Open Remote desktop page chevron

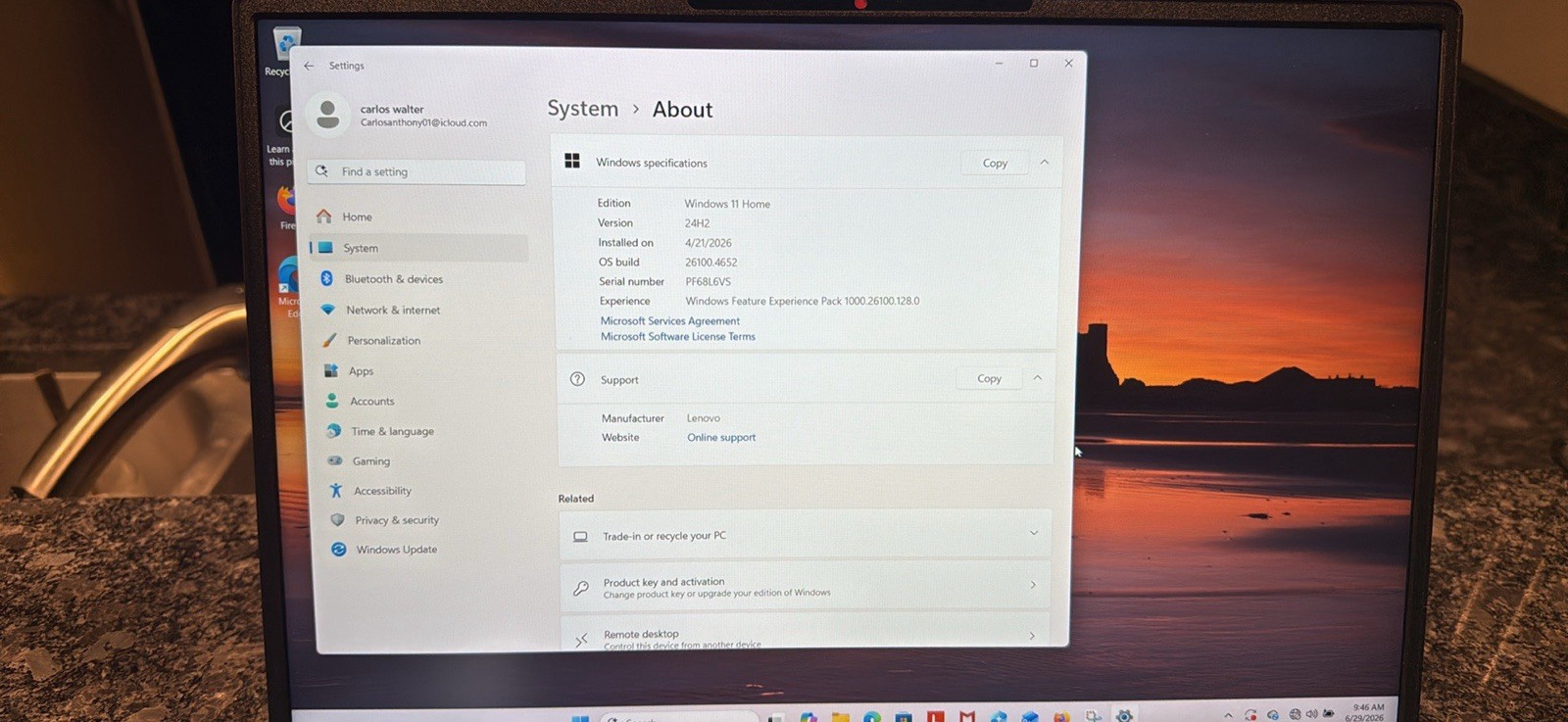click(x=1032, y=636)
